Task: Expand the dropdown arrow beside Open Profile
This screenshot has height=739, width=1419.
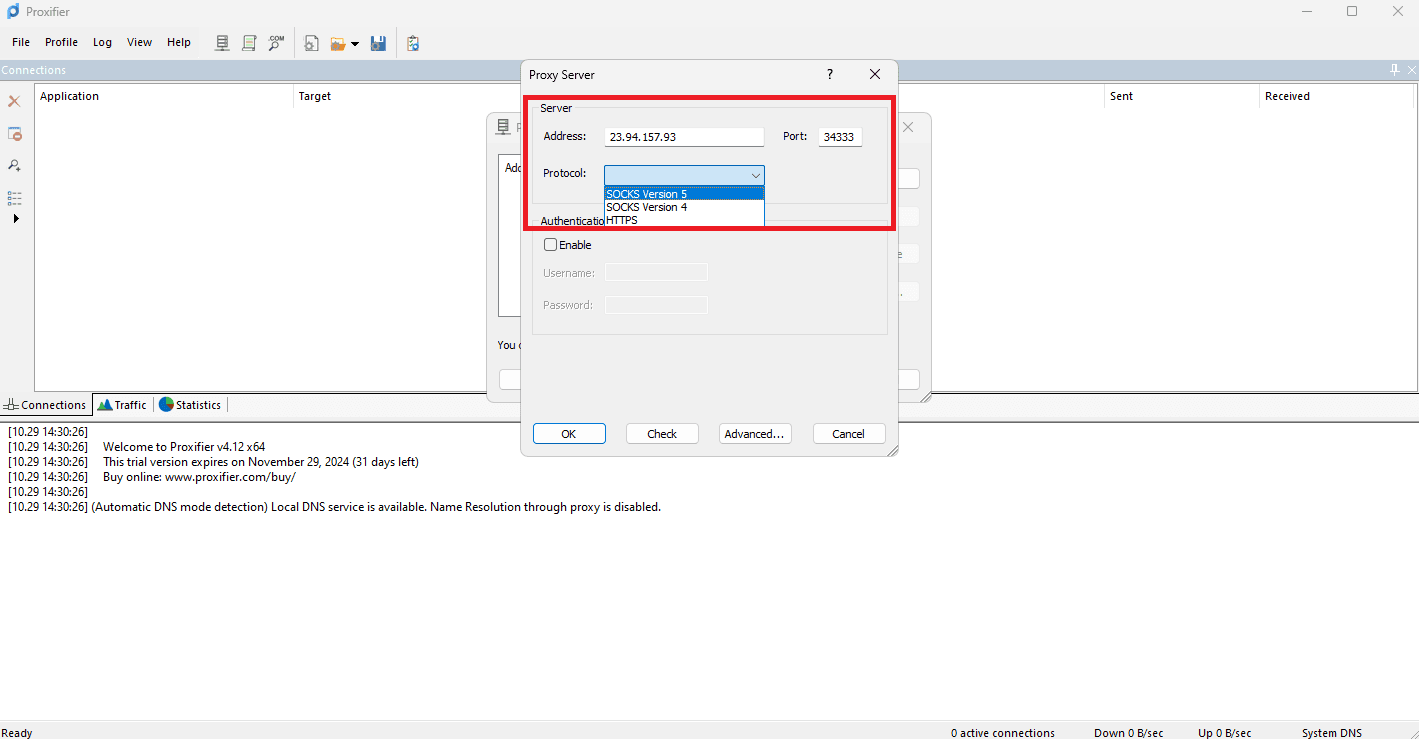Action: (355, 44)
